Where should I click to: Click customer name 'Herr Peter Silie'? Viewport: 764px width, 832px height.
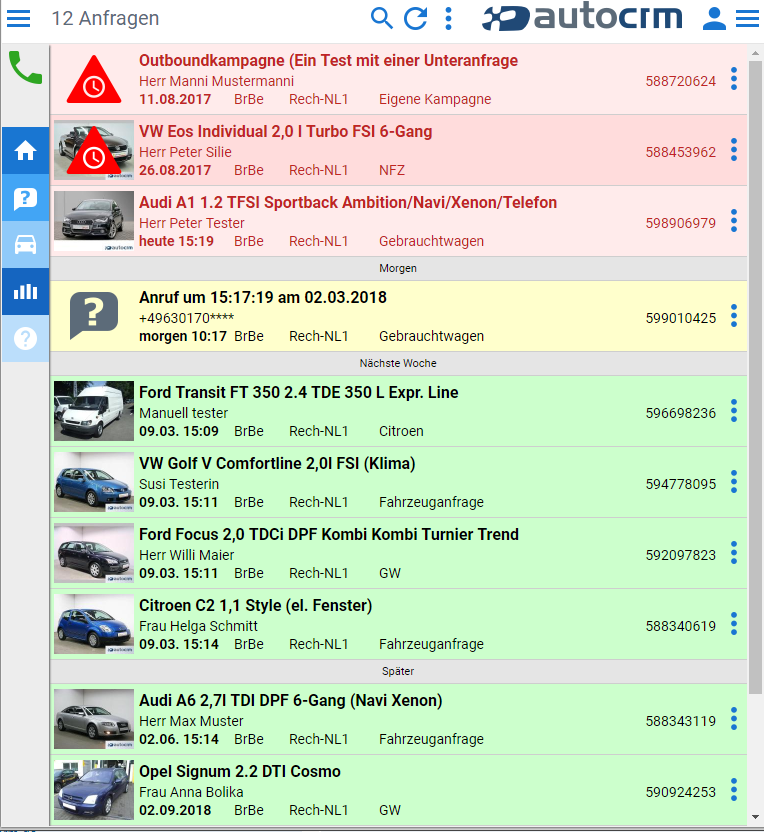pos(185,152)
